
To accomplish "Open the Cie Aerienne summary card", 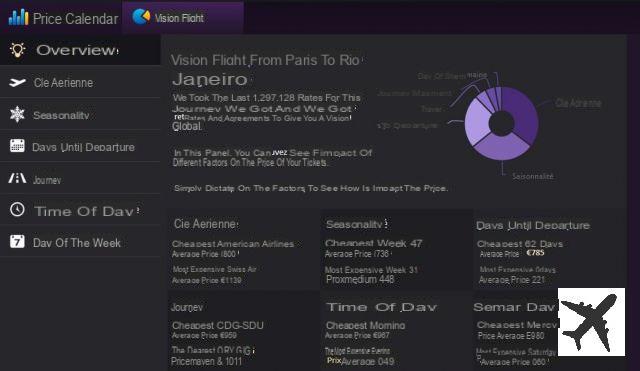I will [244, 251].
